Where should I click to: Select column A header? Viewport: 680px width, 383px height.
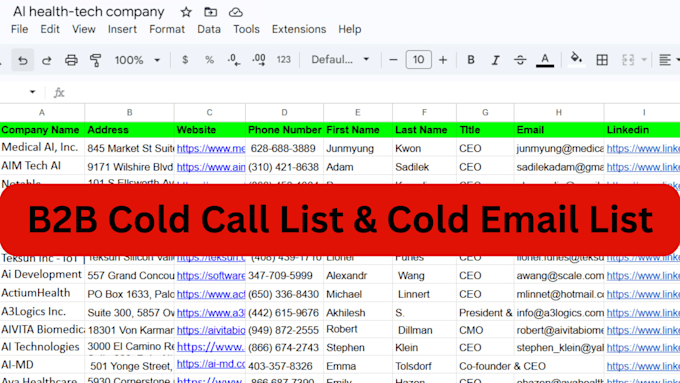42,113
